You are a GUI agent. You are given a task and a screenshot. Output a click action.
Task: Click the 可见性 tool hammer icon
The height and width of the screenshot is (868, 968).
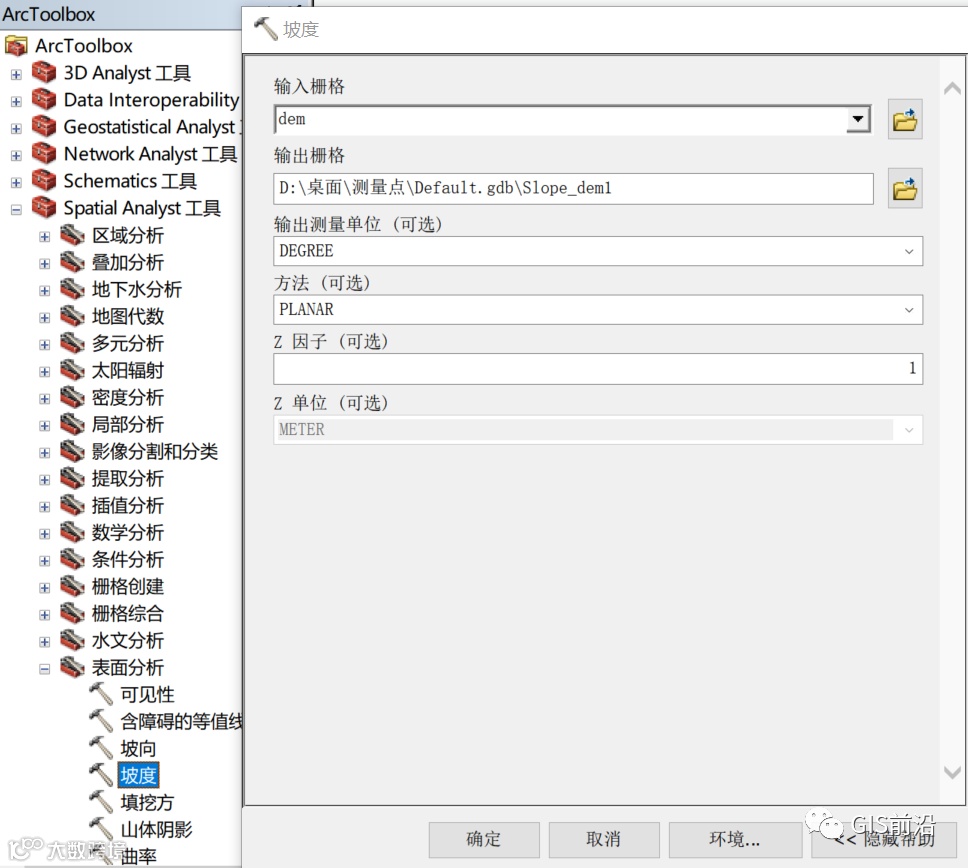[101, 695]
